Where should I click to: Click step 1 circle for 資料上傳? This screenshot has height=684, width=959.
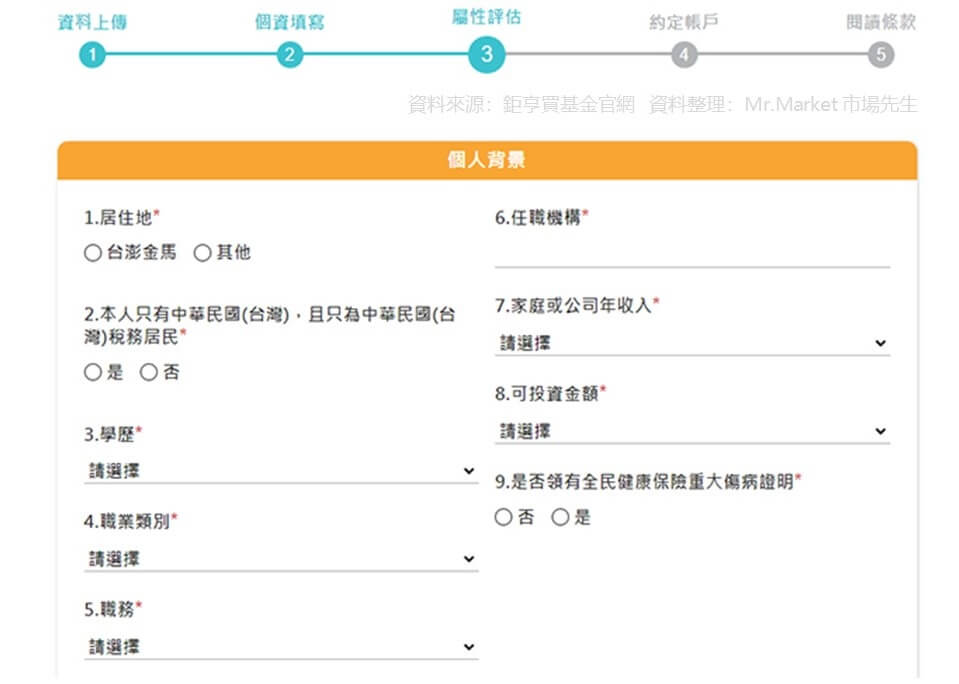point(92,54)
